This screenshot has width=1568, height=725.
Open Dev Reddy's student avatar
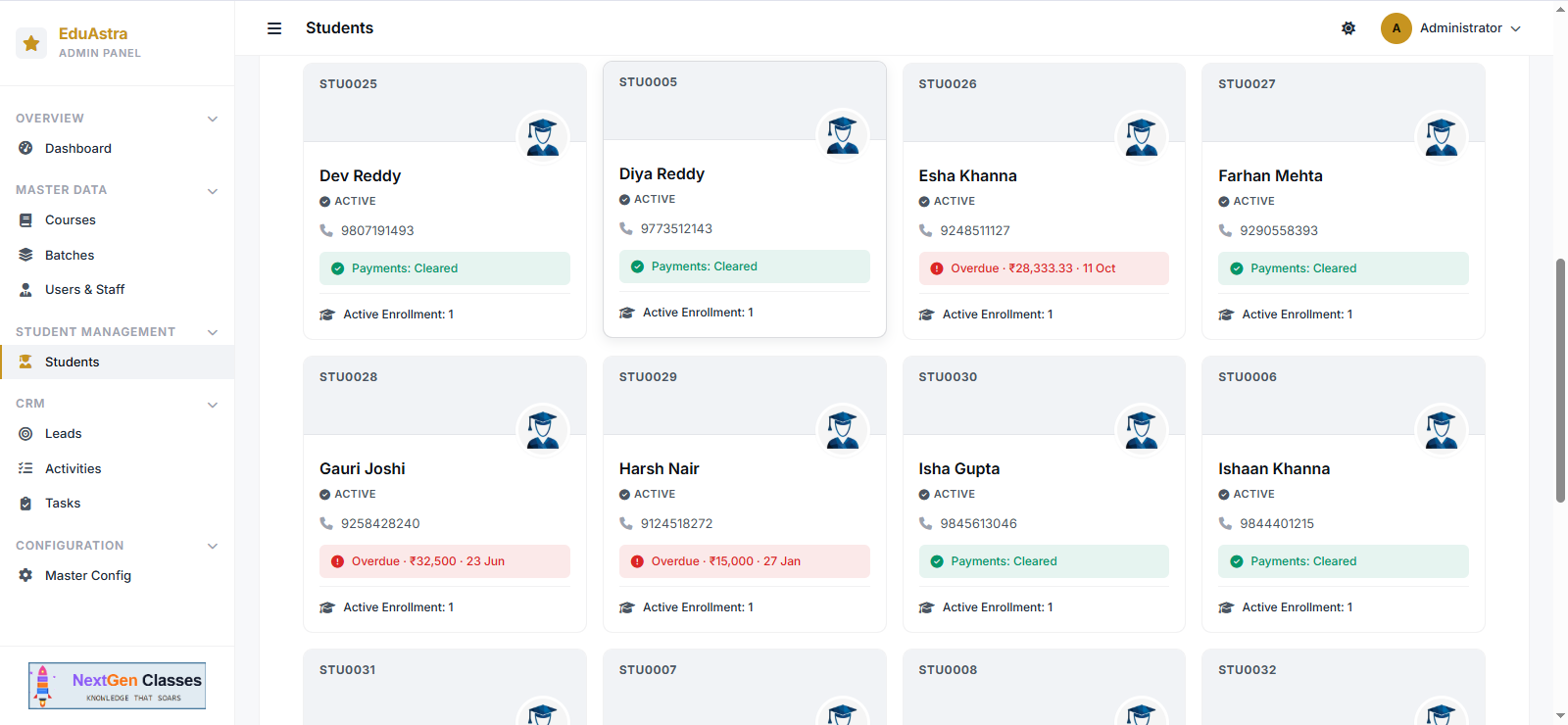point(543,137)
